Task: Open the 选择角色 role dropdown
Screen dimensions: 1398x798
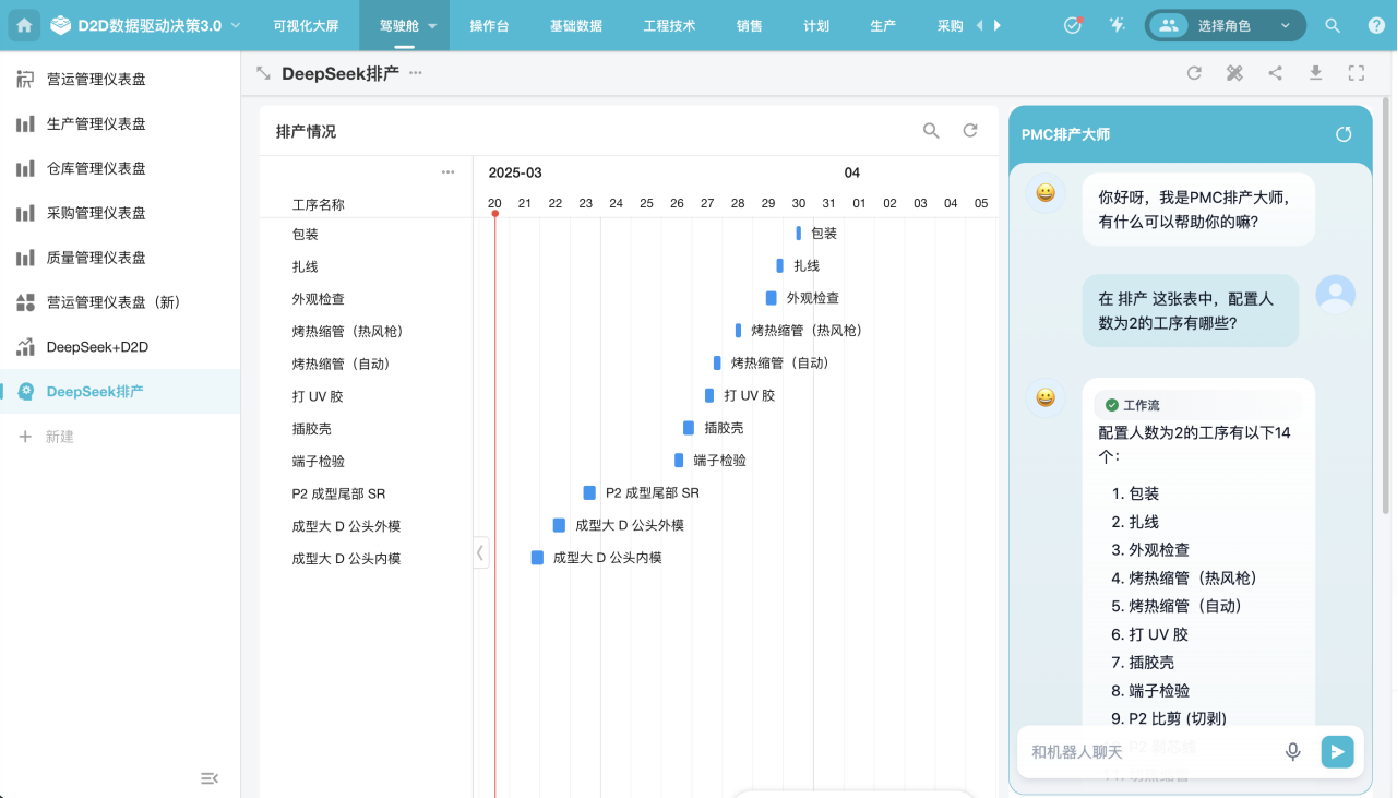Action: click(1225, 26)
